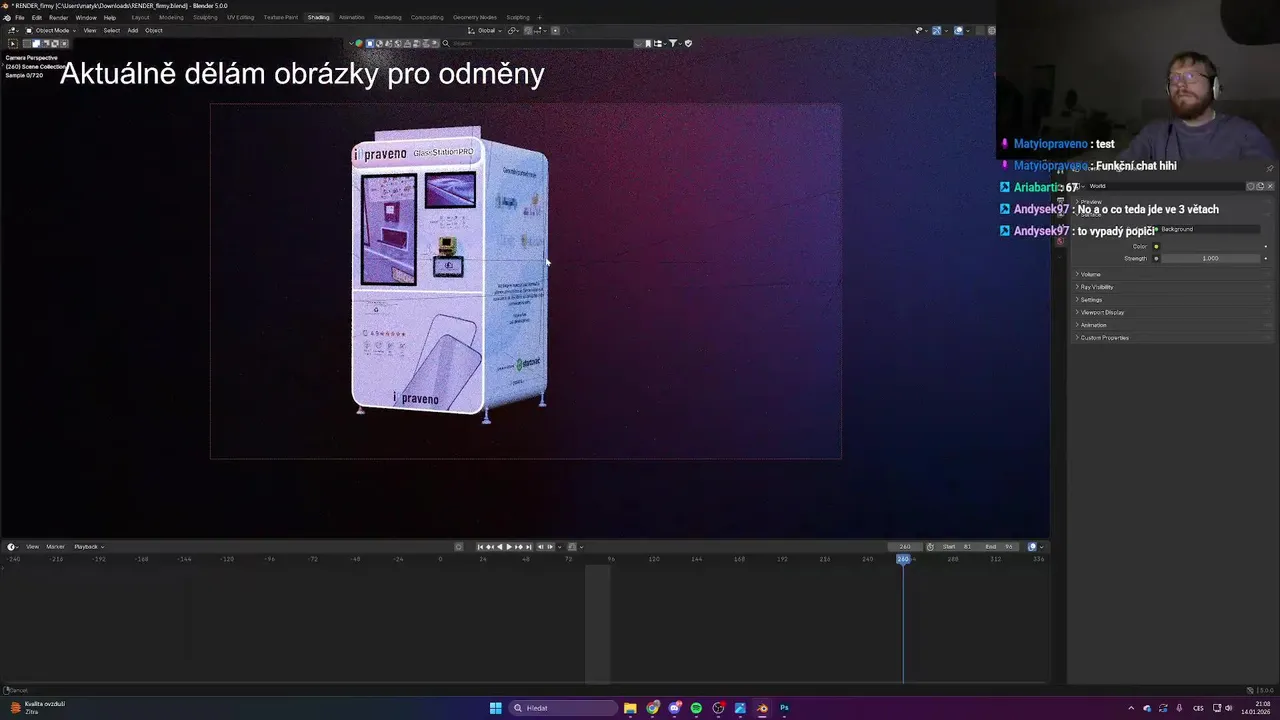Expand the Animation panel in World properties

point(1093,325)
